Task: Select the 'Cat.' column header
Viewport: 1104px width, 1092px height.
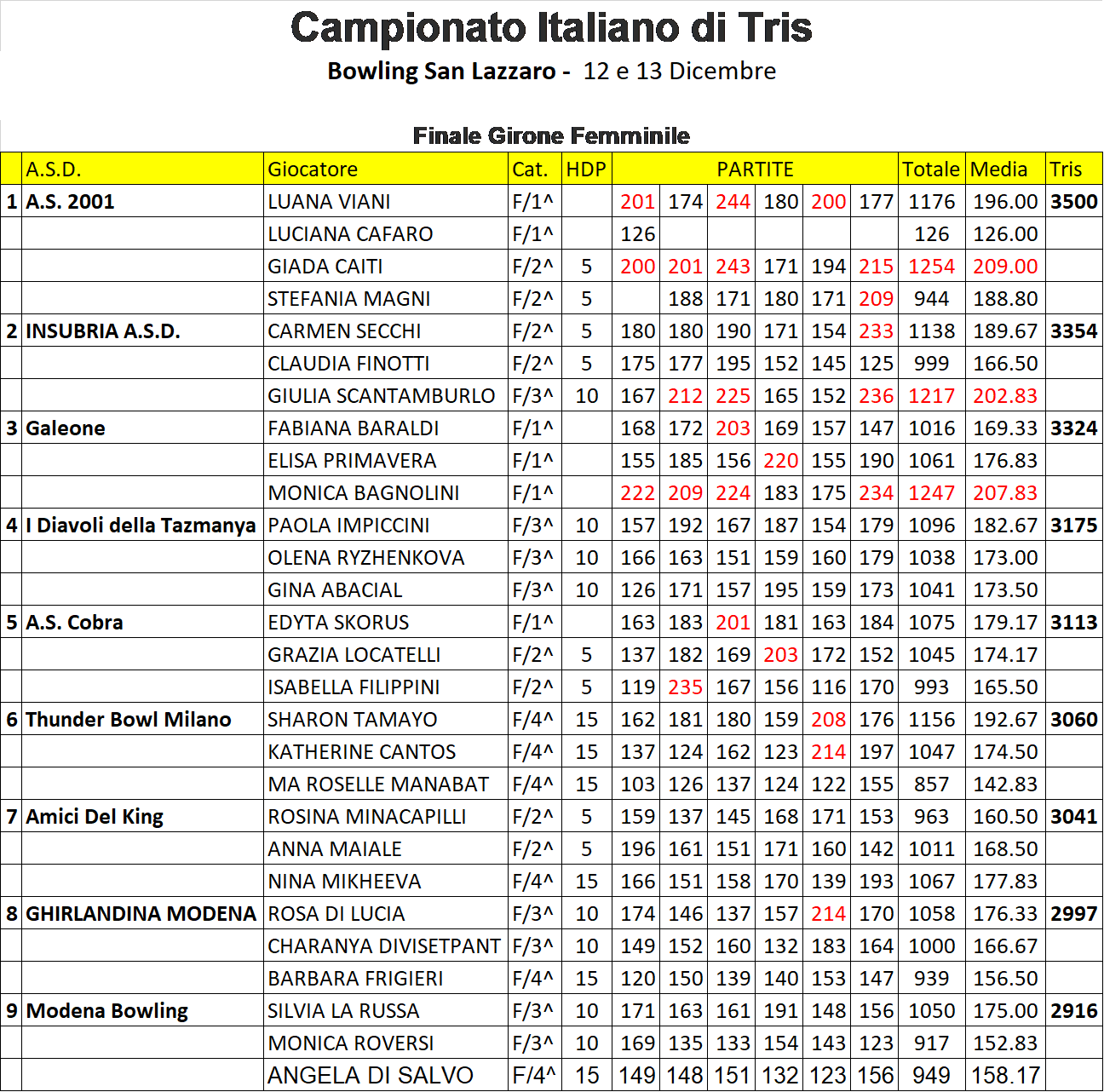Action: [530, 169]
